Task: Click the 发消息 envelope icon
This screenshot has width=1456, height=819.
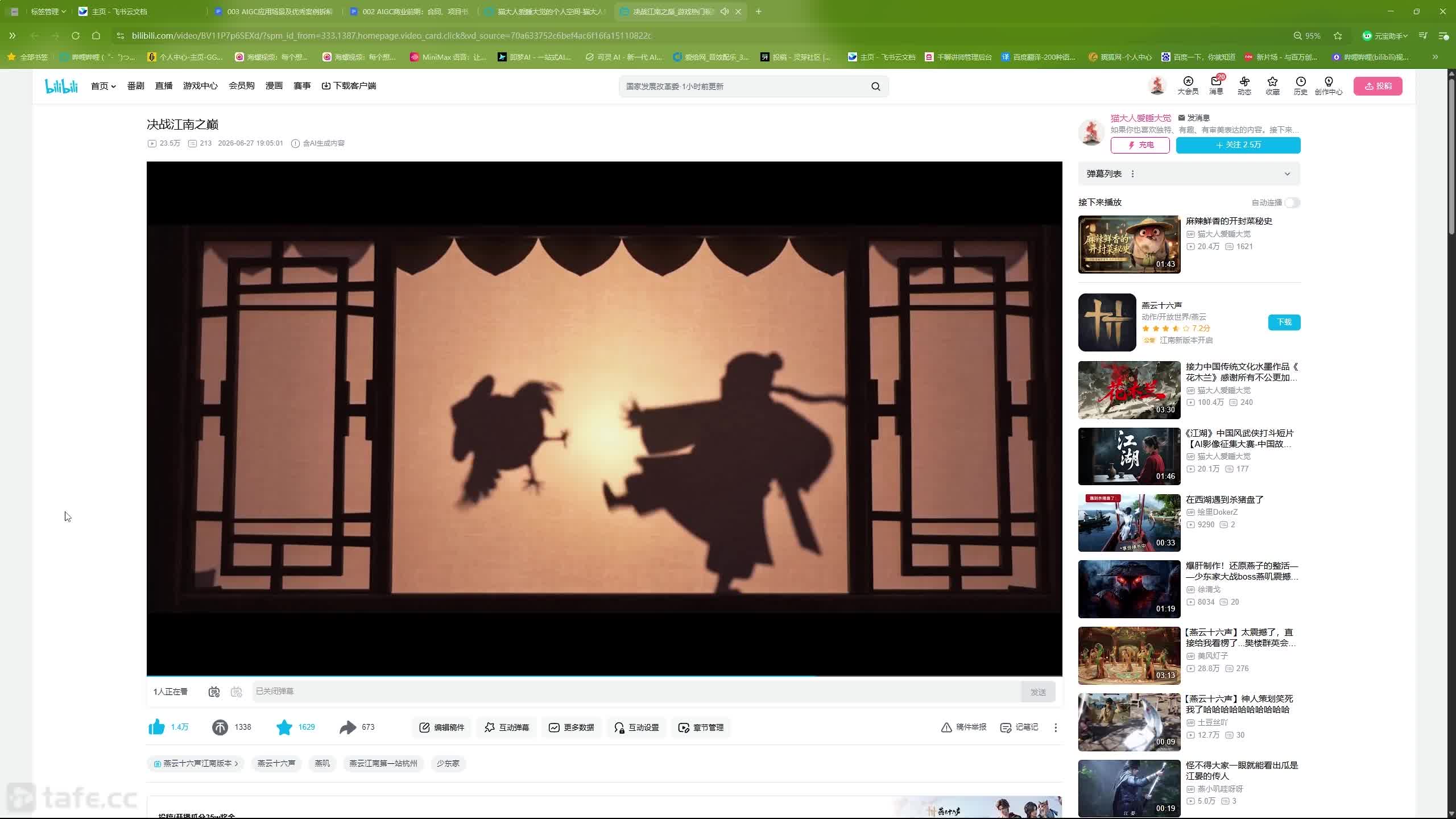Action: [1181, 118]
